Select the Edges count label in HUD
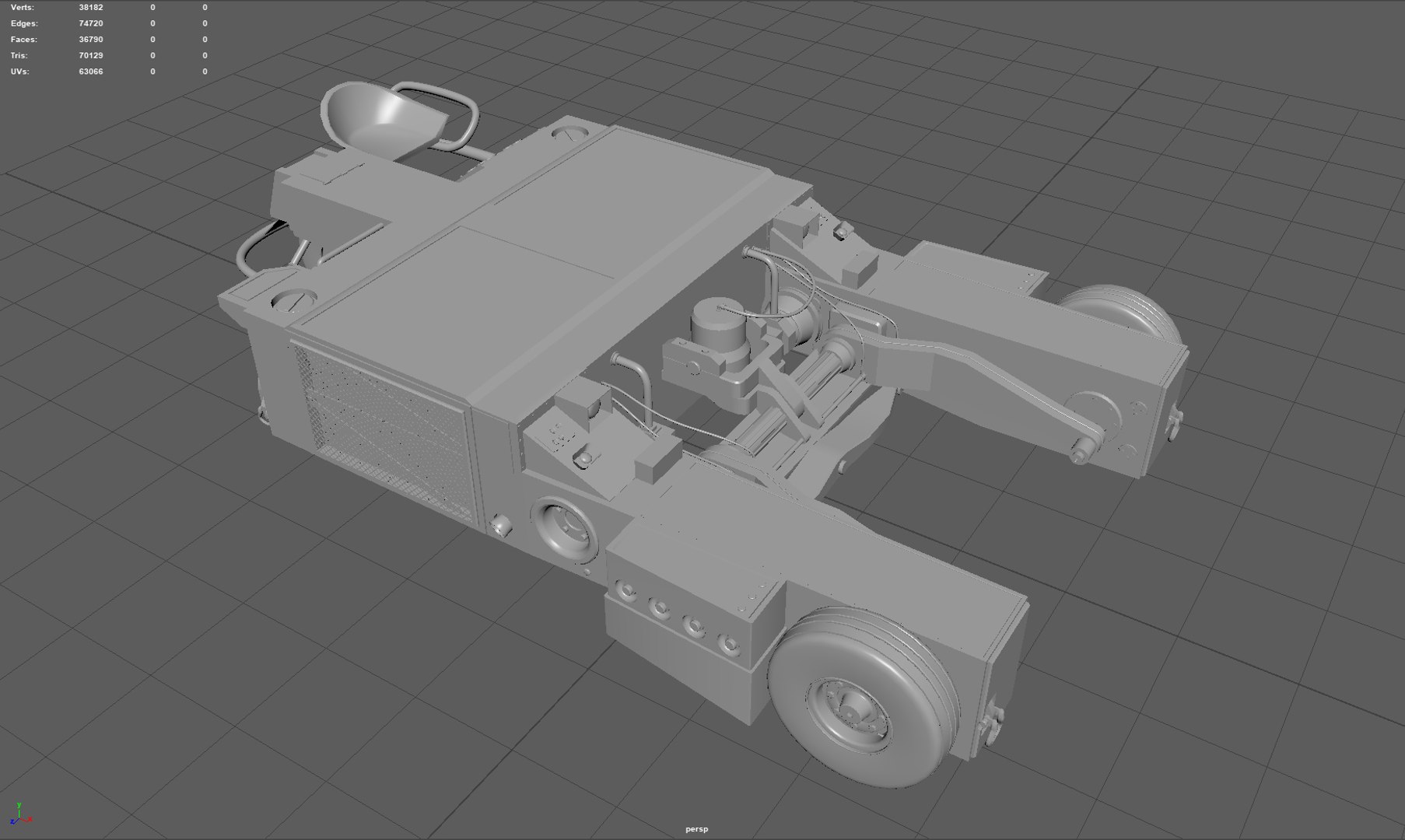The image size is (1405, 840). tap(23, 23)
